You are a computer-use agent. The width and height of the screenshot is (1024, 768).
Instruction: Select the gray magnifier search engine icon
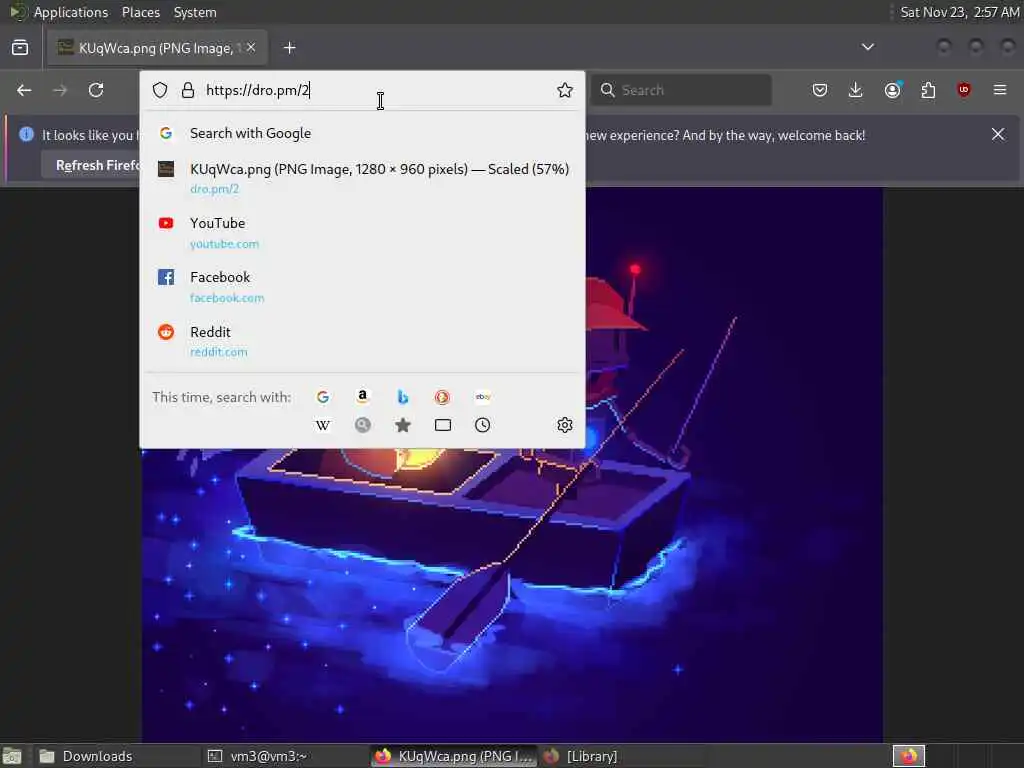tap(362, 425)
